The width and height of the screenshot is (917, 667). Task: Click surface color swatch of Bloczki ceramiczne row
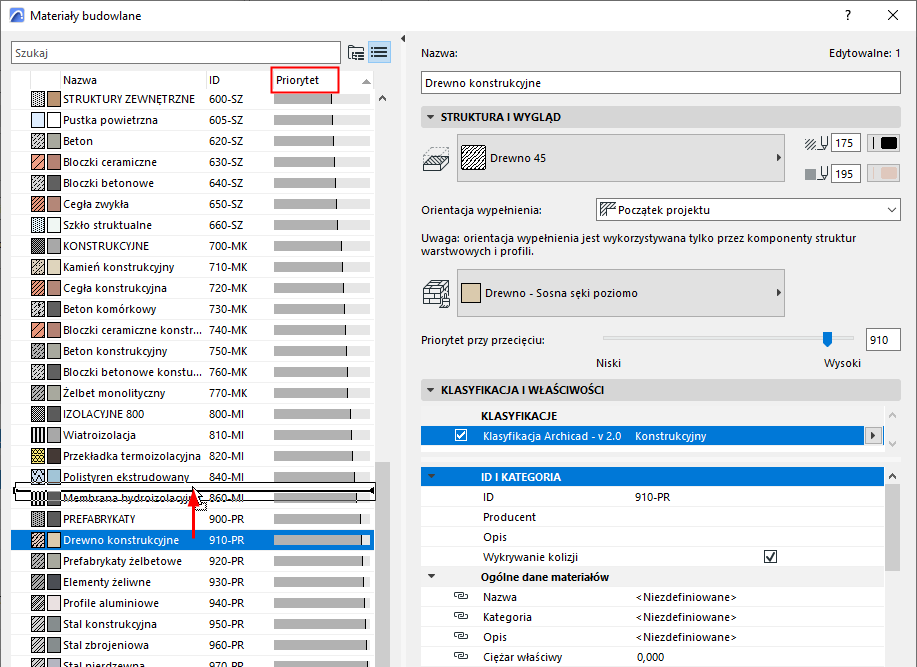coord(54,162)
